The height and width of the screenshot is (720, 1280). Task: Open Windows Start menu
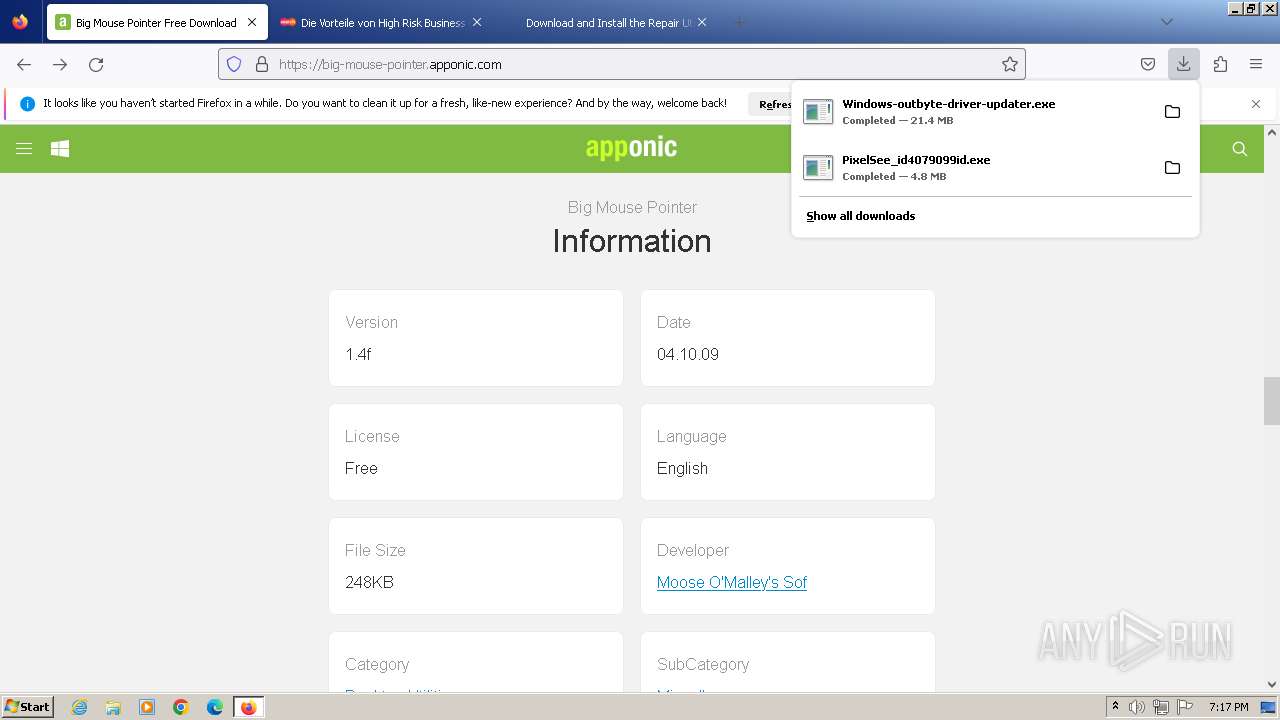click(x=27, y=707)
